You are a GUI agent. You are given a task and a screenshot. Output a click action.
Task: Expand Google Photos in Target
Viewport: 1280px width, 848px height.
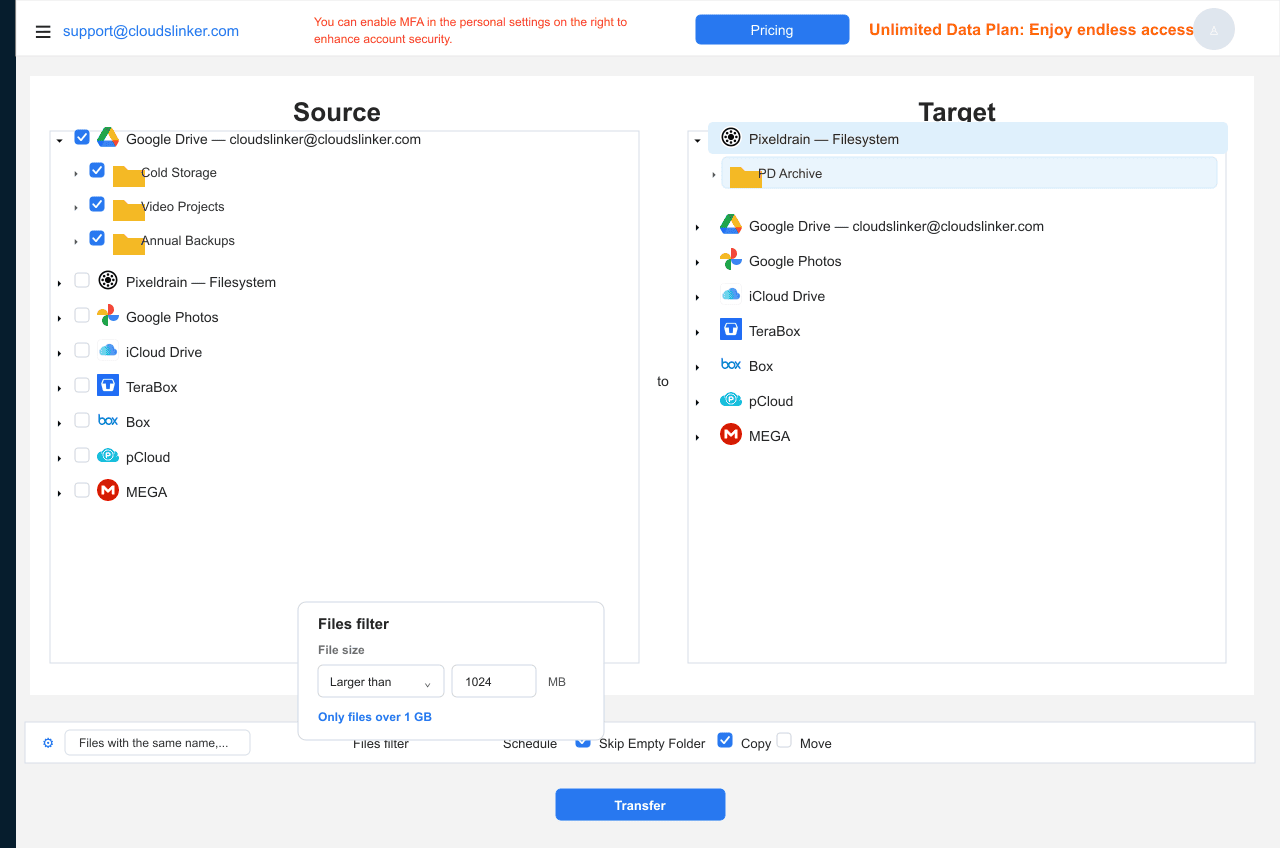(697, 262)
